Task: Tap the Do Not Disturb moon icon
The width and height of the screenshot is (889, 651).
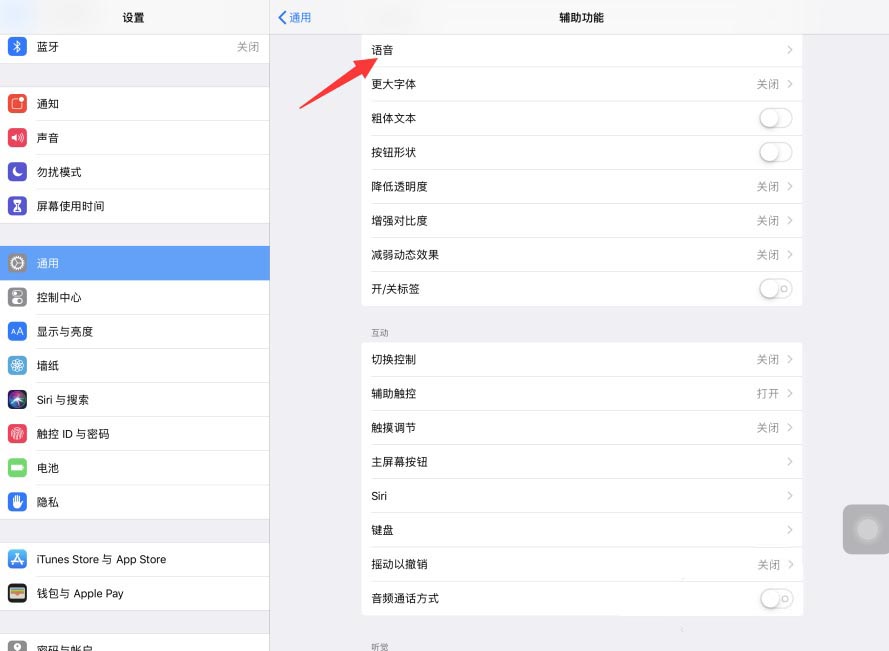Action: pyautogui.click(x=17, y=172)
